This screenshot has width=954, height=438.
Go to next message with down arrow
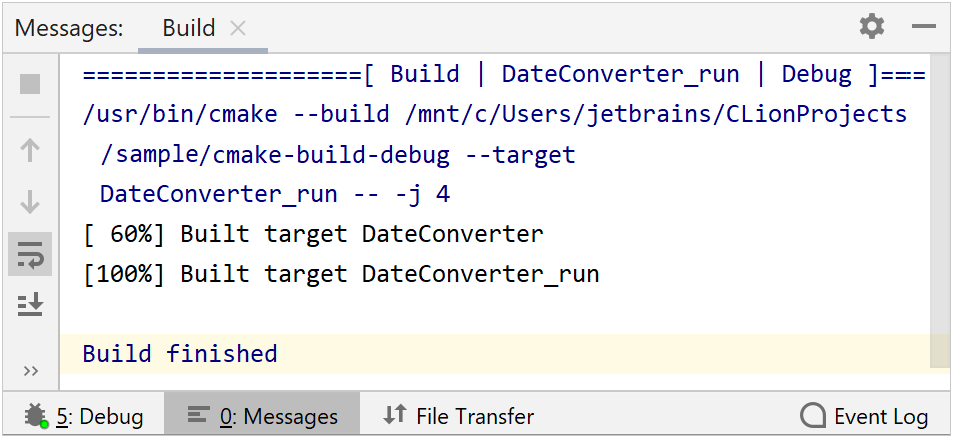tap(30, 202)
